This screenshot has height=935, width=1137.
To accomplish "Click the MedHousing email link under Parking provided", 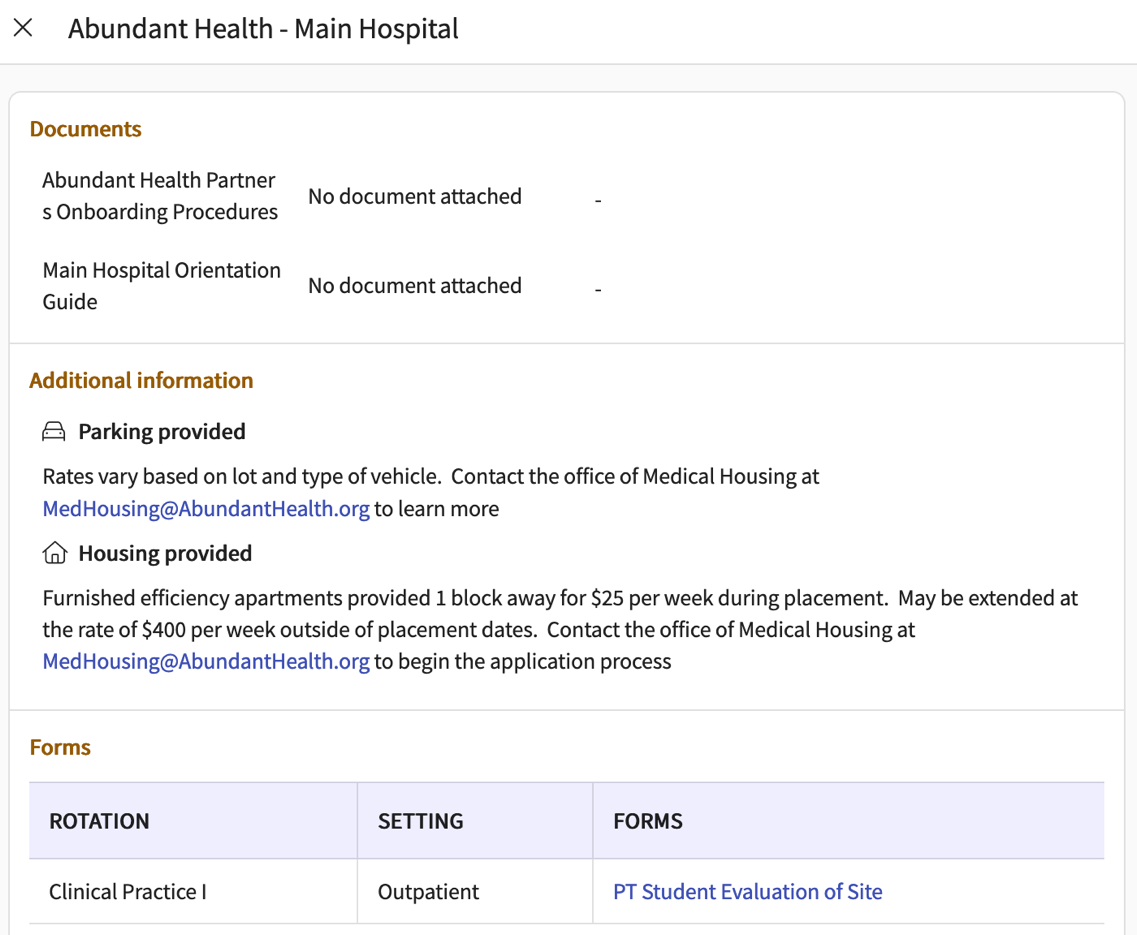I will (204, 508).
